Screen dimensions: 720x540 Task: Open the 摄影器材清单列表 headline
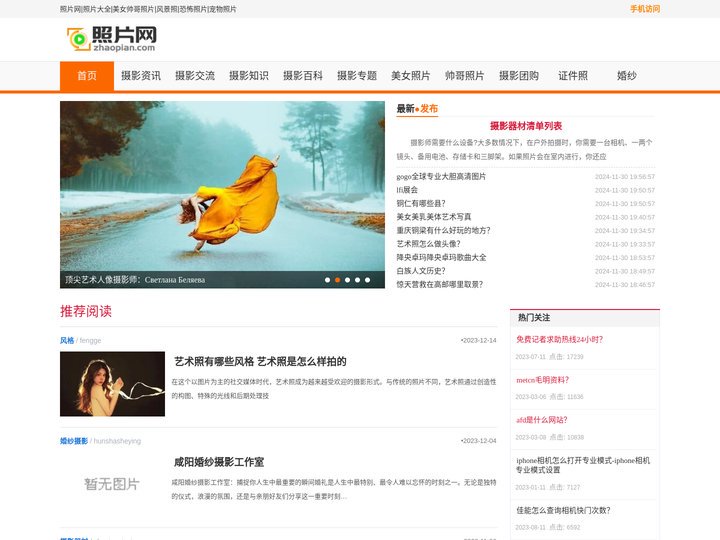click(526, 126)
